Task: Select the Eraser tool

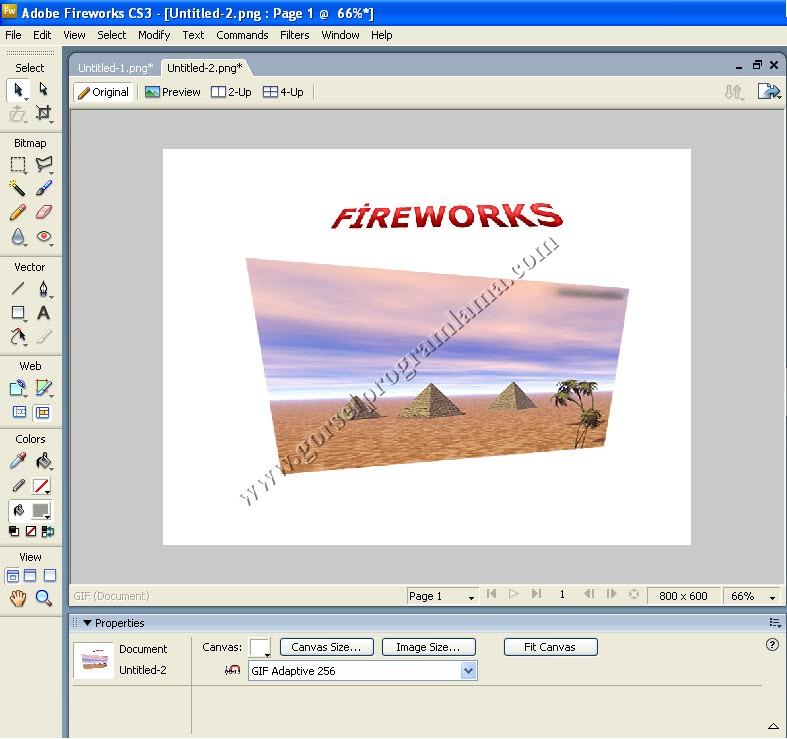Action: [x=43, y=212]
